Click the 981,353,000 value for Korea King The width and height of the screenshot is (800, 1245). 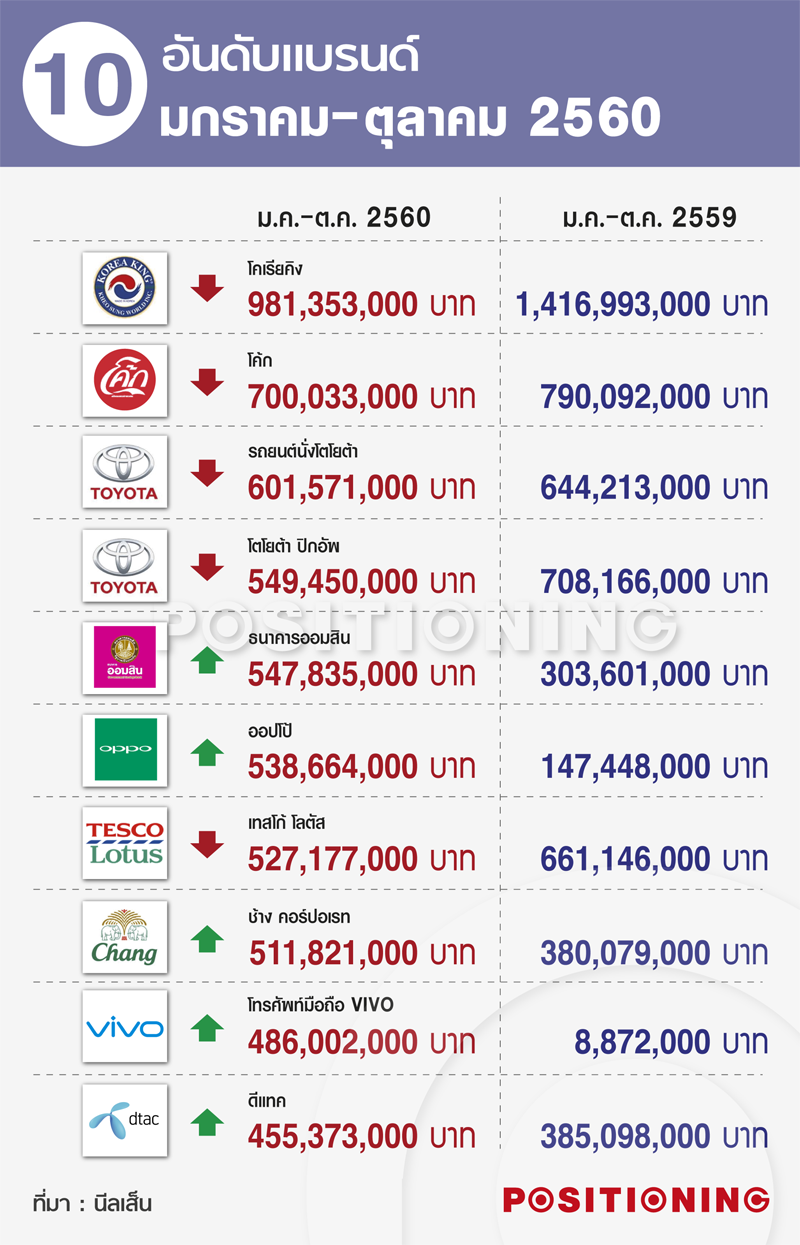[x=333, y=304]
